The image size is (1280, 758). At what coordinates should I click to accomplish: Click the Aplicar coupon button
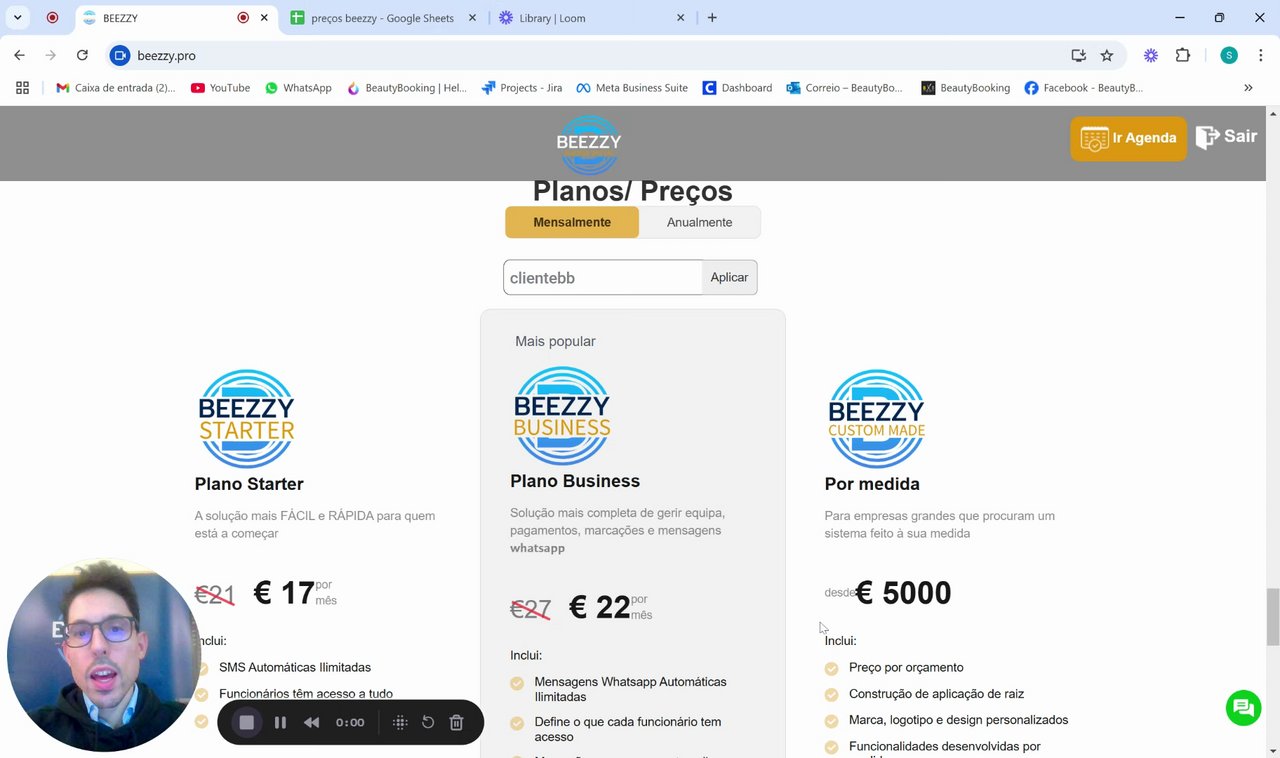pos(729,277)
